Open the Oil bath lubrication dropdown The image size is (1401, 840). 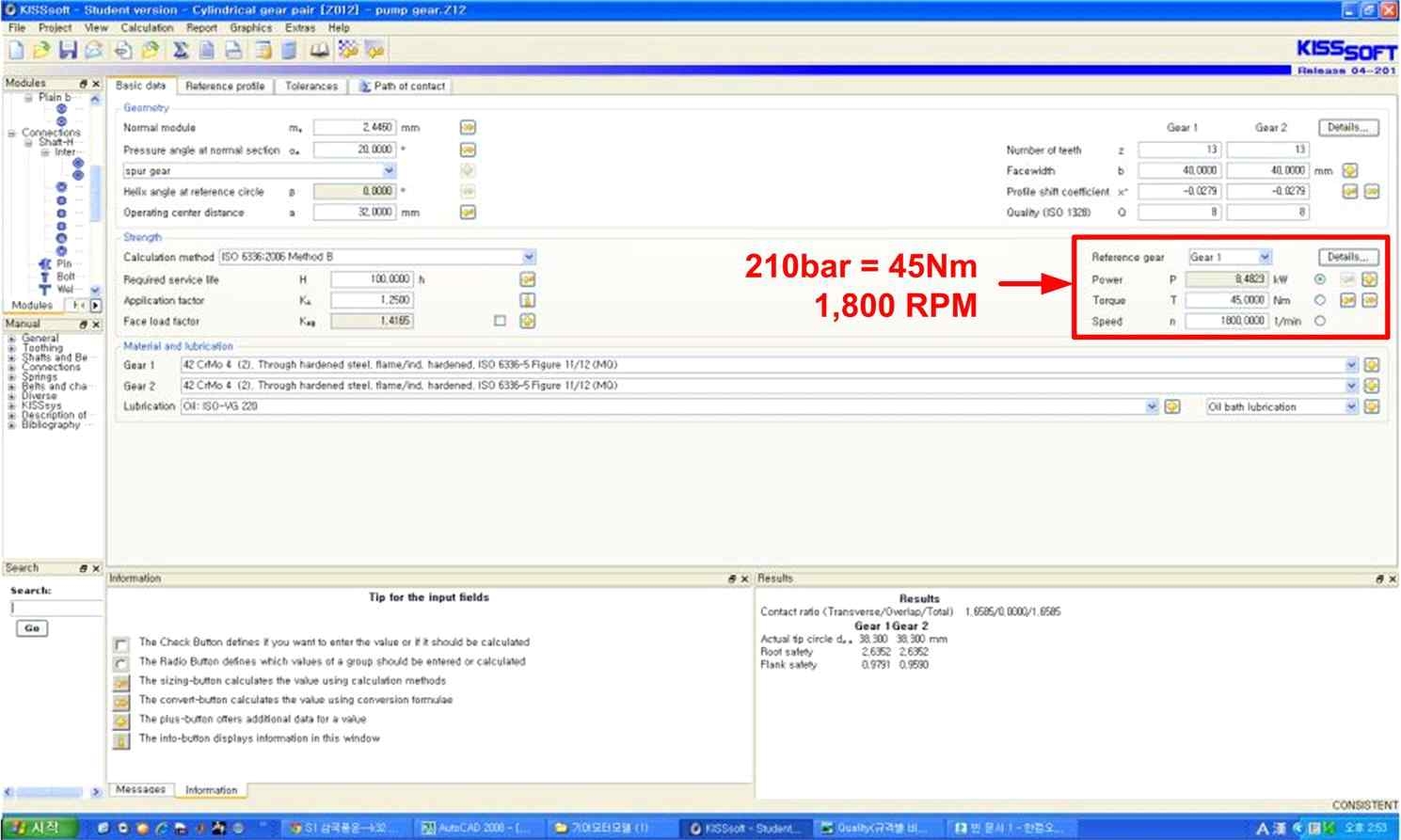(1352, 406)
